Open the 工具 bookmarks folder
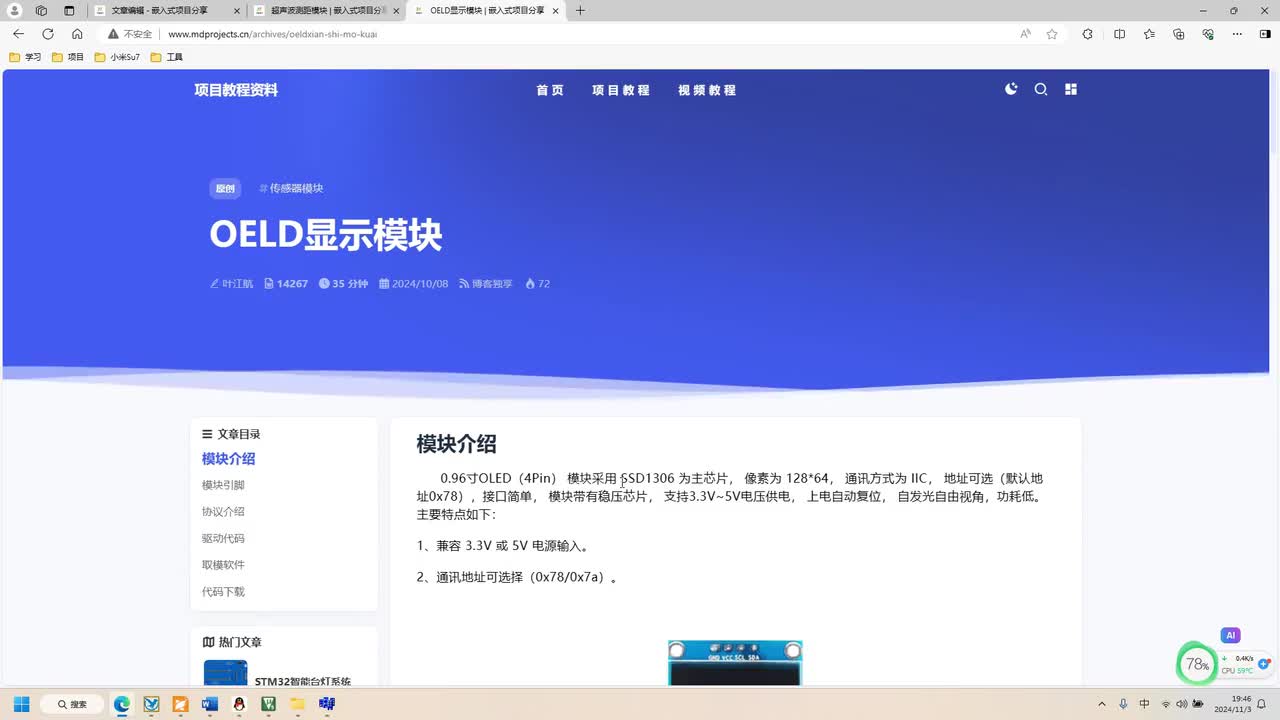This screenshot has height=720, width=1280. (x=167, y=57)
